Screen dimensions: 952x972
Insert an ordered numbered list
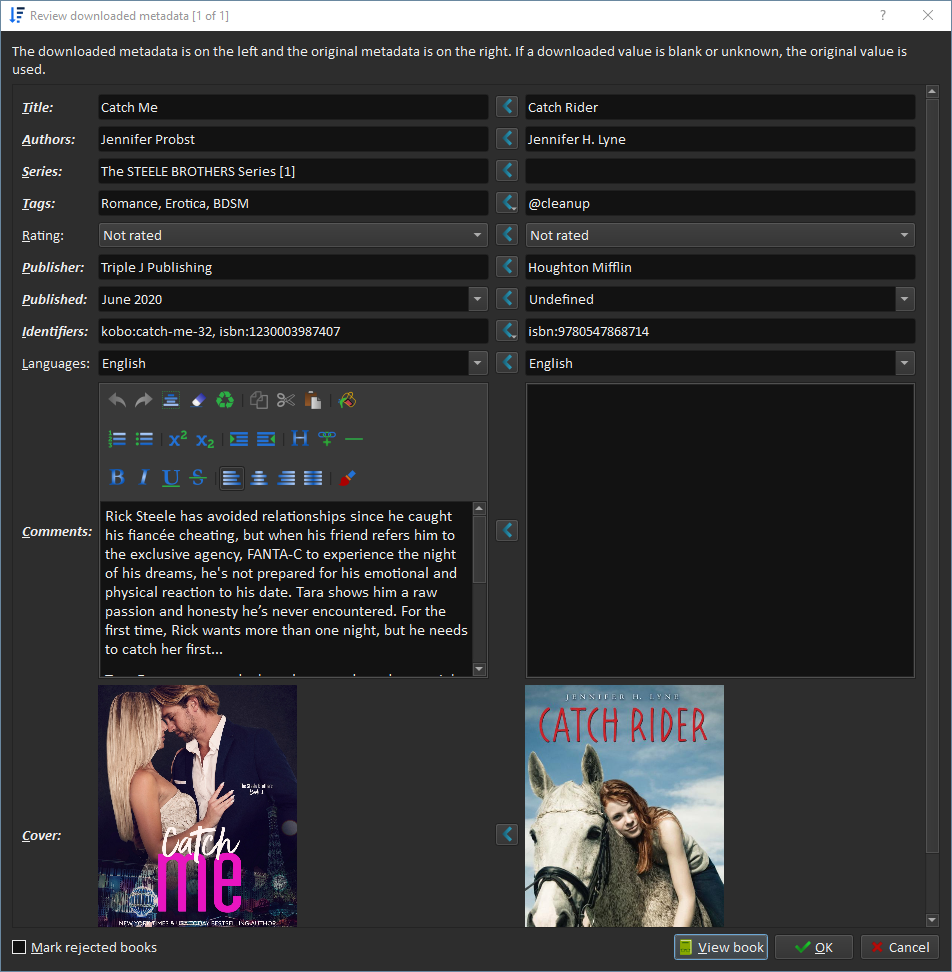pos(117,439)
